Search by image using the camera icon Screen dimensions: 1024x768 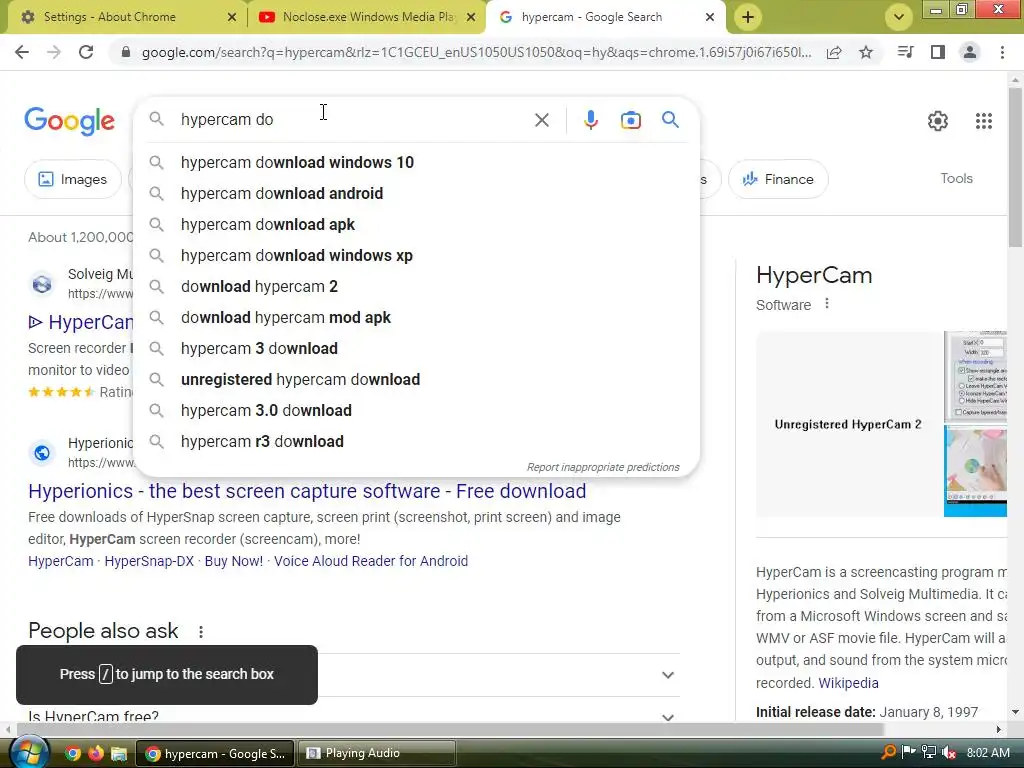click(x=630, y=120)
